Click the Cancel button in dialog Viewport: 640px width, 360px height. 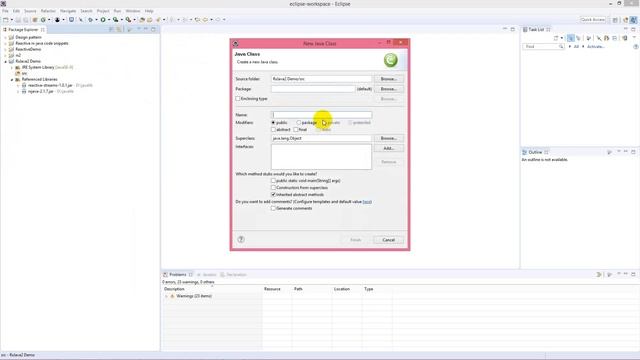pyautogui.click(x=389, y=240)
